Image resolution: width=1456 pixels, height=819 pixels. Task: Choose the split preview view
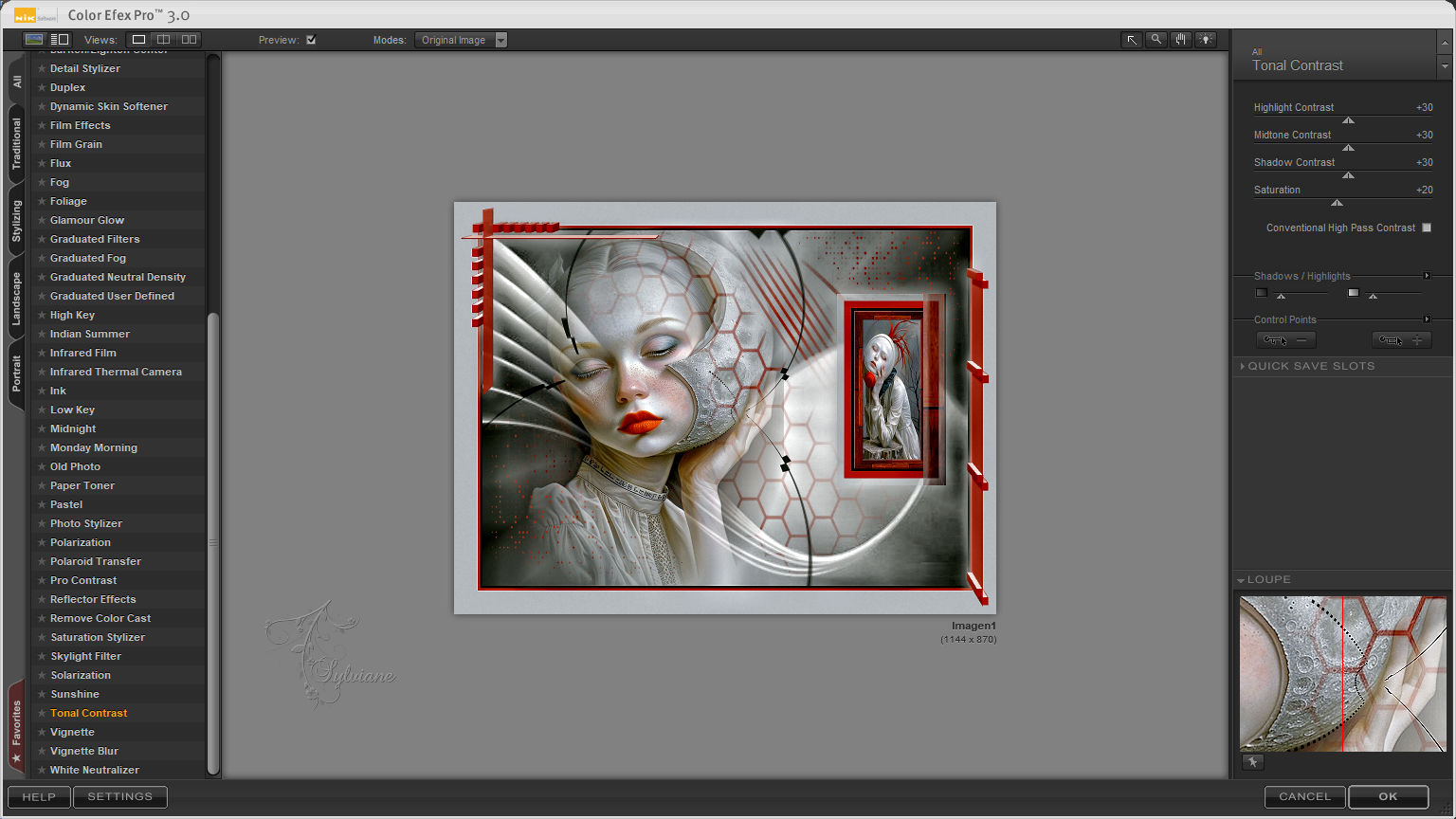pyautogui.click(x=164, y=40)
